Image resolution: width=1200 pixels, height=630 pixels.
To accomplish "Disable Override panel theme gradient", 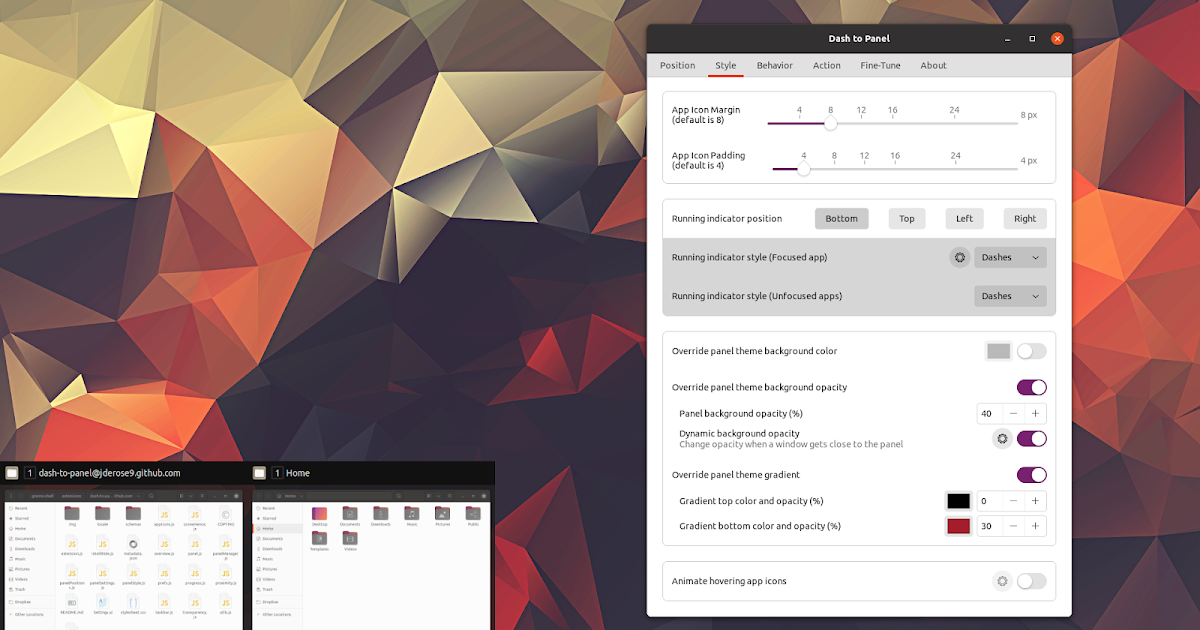I will pyautogui.click(x=1031, y=474).
